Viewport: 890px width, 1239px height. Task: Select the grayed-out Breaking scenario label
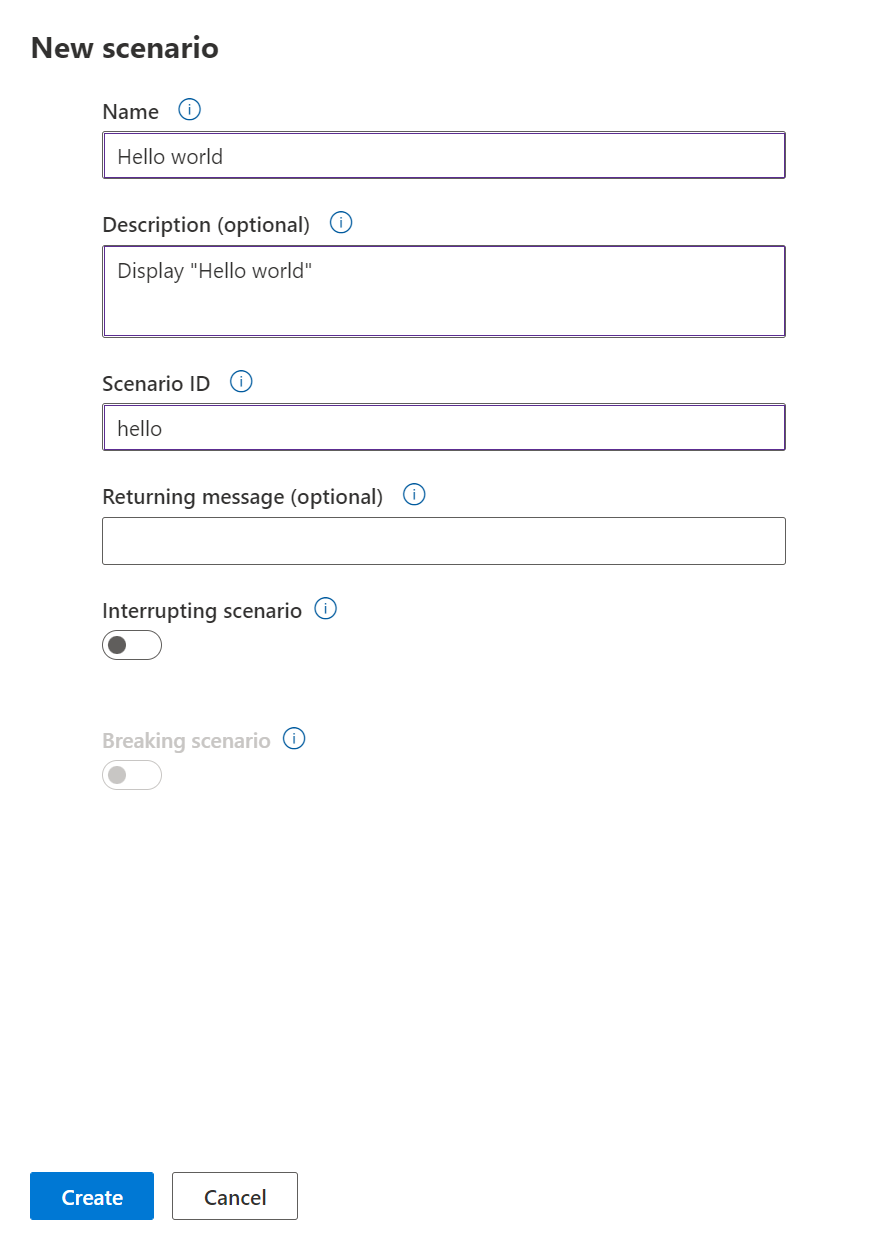click(185, 740)
